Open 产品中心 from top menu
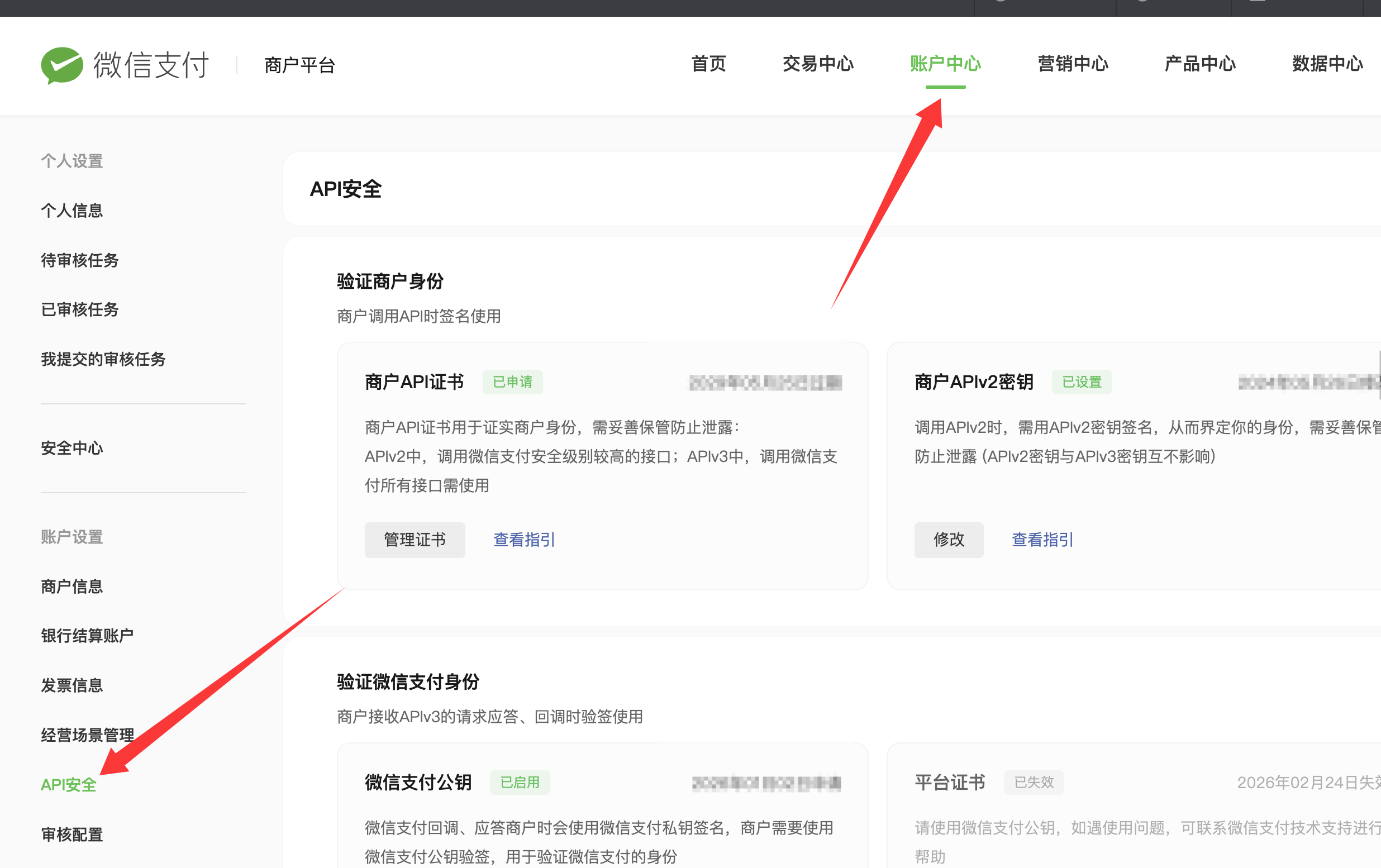Image resolution: width=1381 pixels, height=868 pixels. pos(1200,64)
